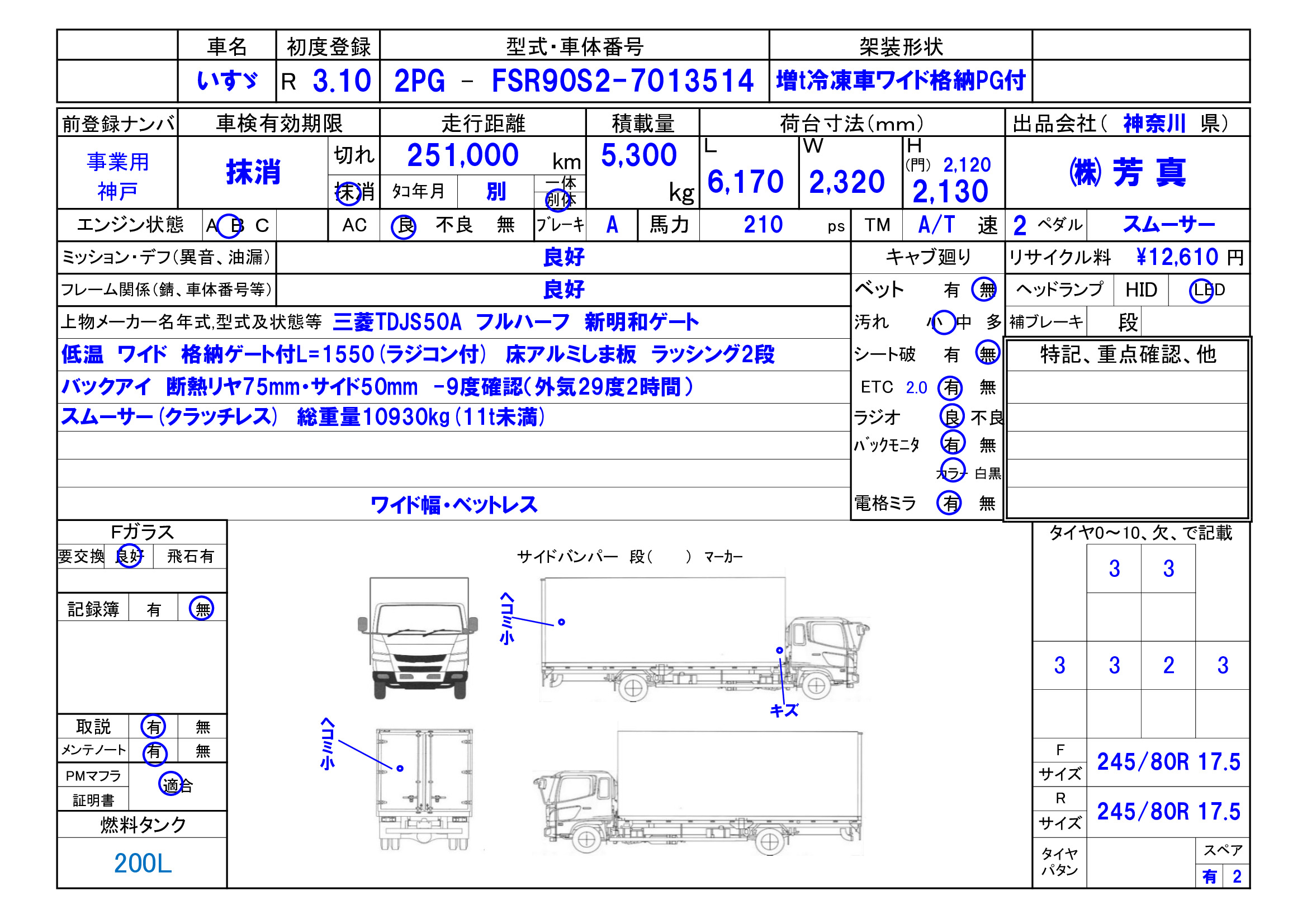The width and height of the screenshot is (1307, 924).
Task: Click the frame condition 良好
Action: 563,290
